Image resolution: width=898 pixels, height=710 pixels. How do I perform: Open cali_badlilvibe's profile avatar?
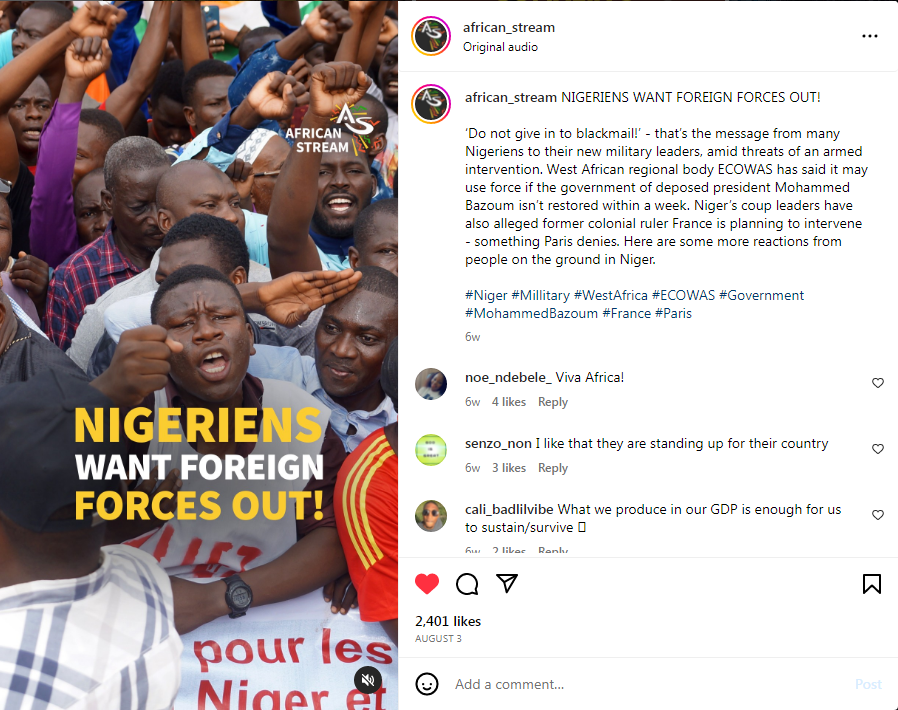[x=431, y=516]
